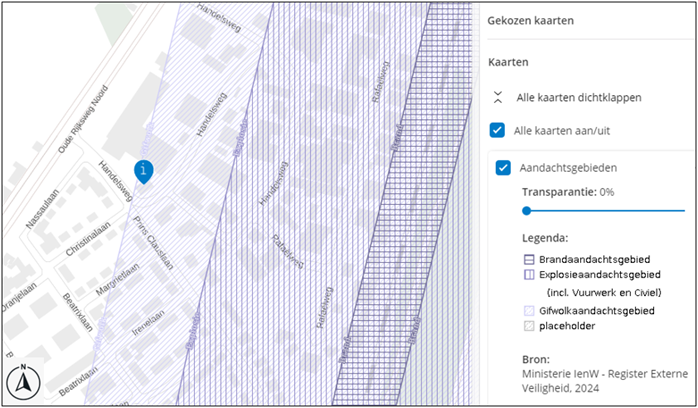Click the blue info marker pin on map
This screenshot has width=698, height=408.
pos(143,171)
